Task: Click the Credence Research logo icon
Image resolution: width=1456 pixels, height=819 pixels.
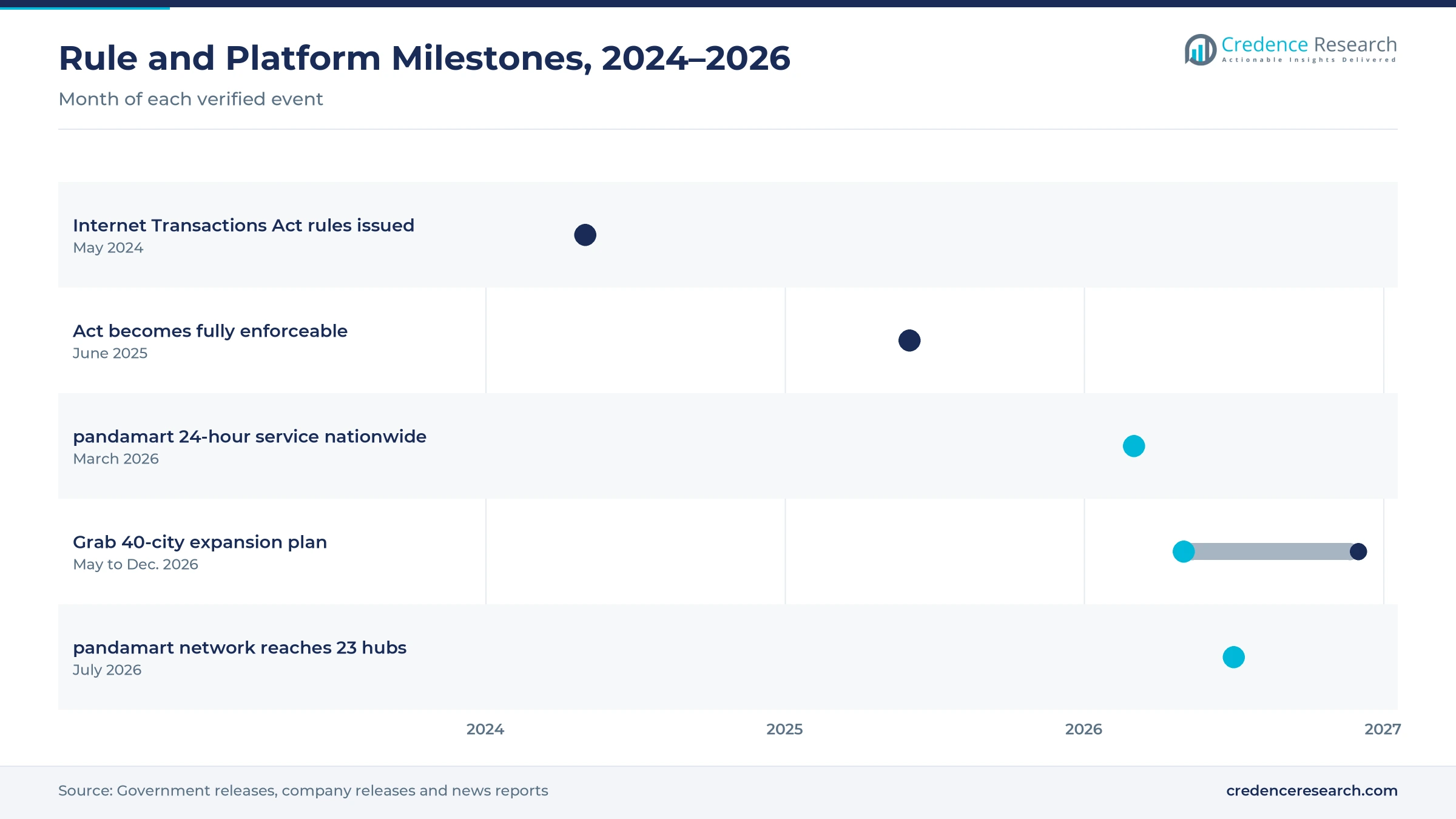Action: click(1201, 50)
